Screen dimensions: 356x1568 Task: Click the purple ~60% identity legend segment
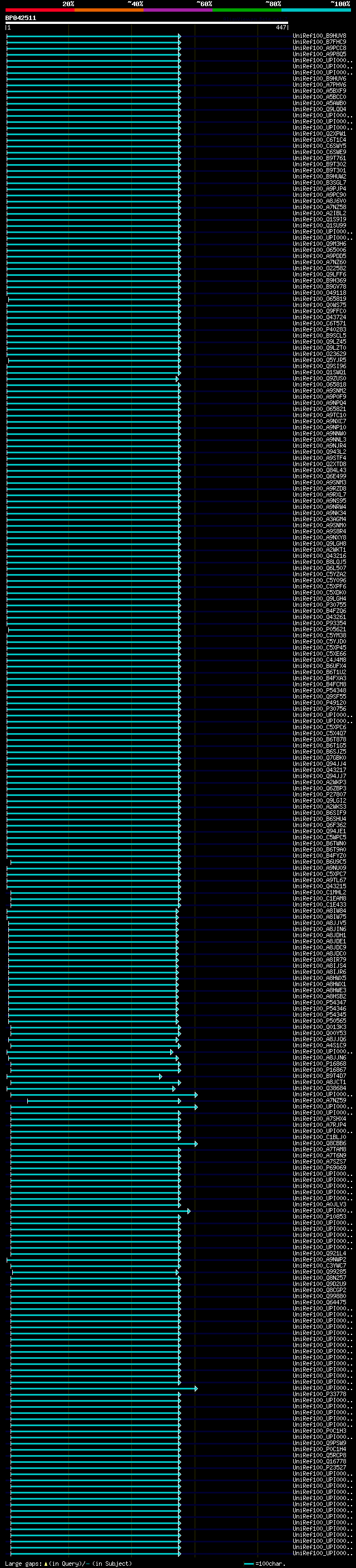[x=179, y=10]
